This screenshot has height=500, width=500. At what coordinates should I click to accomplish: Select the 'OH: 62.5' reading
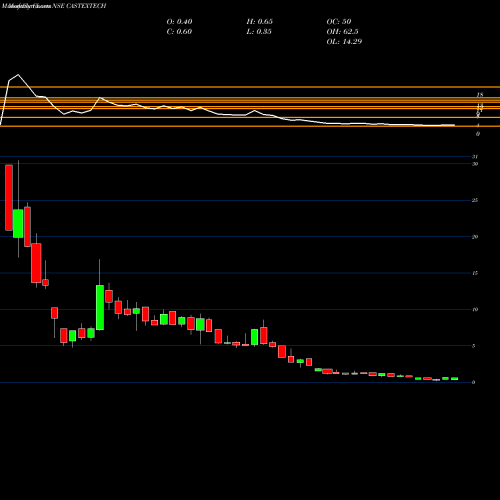point(342,32)
